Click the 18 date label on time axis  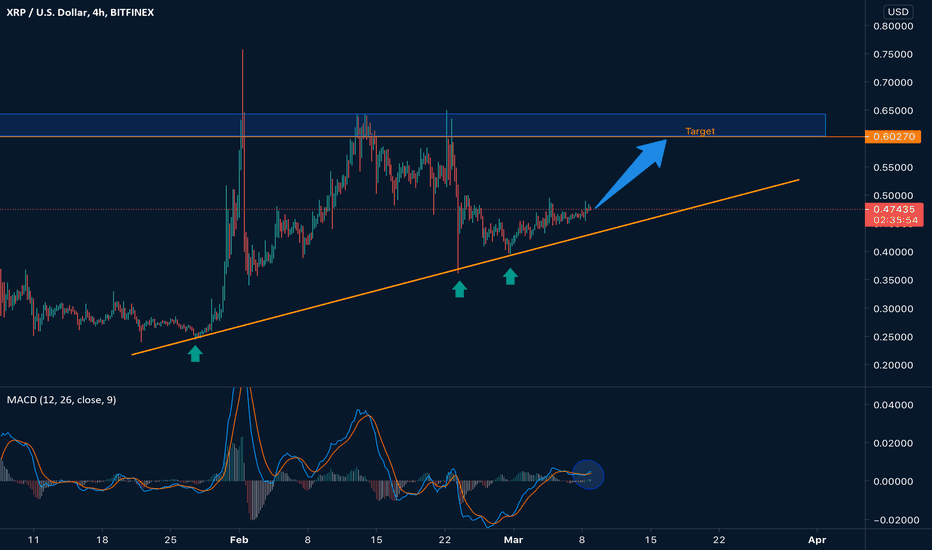tap(102, 540)
